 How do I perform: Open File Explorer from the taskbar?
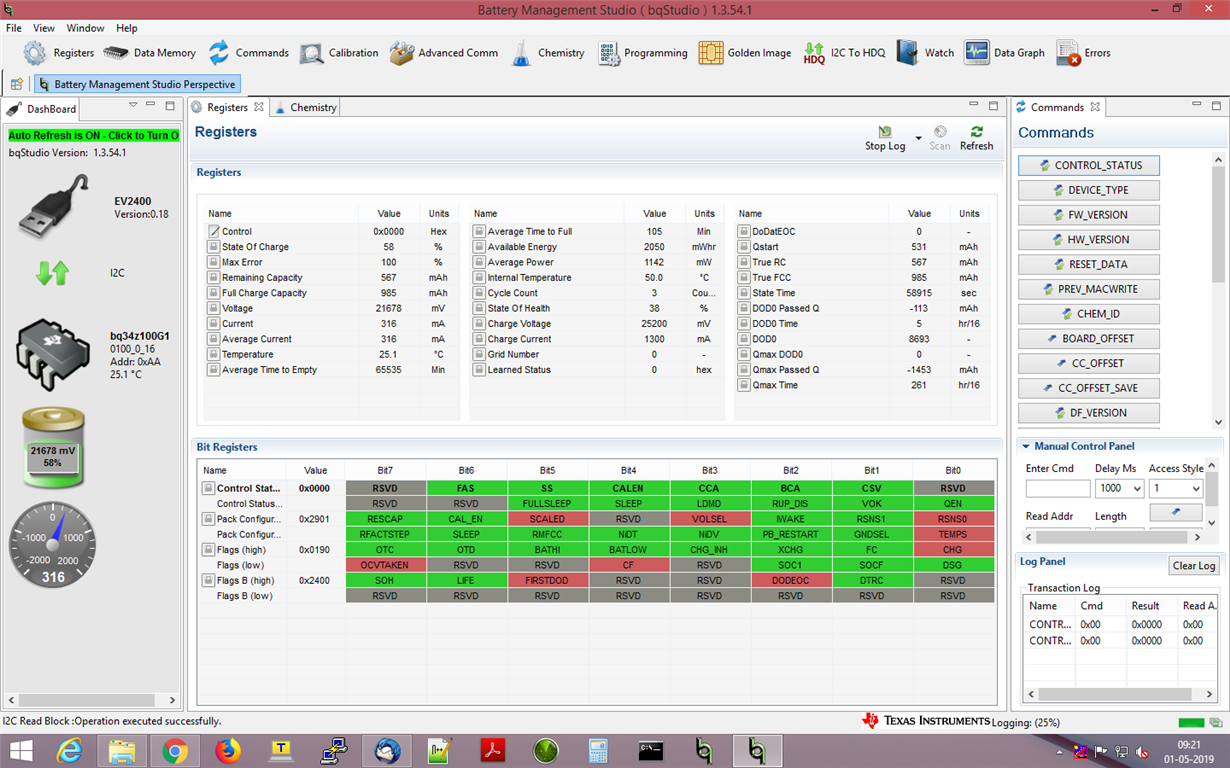122,750
